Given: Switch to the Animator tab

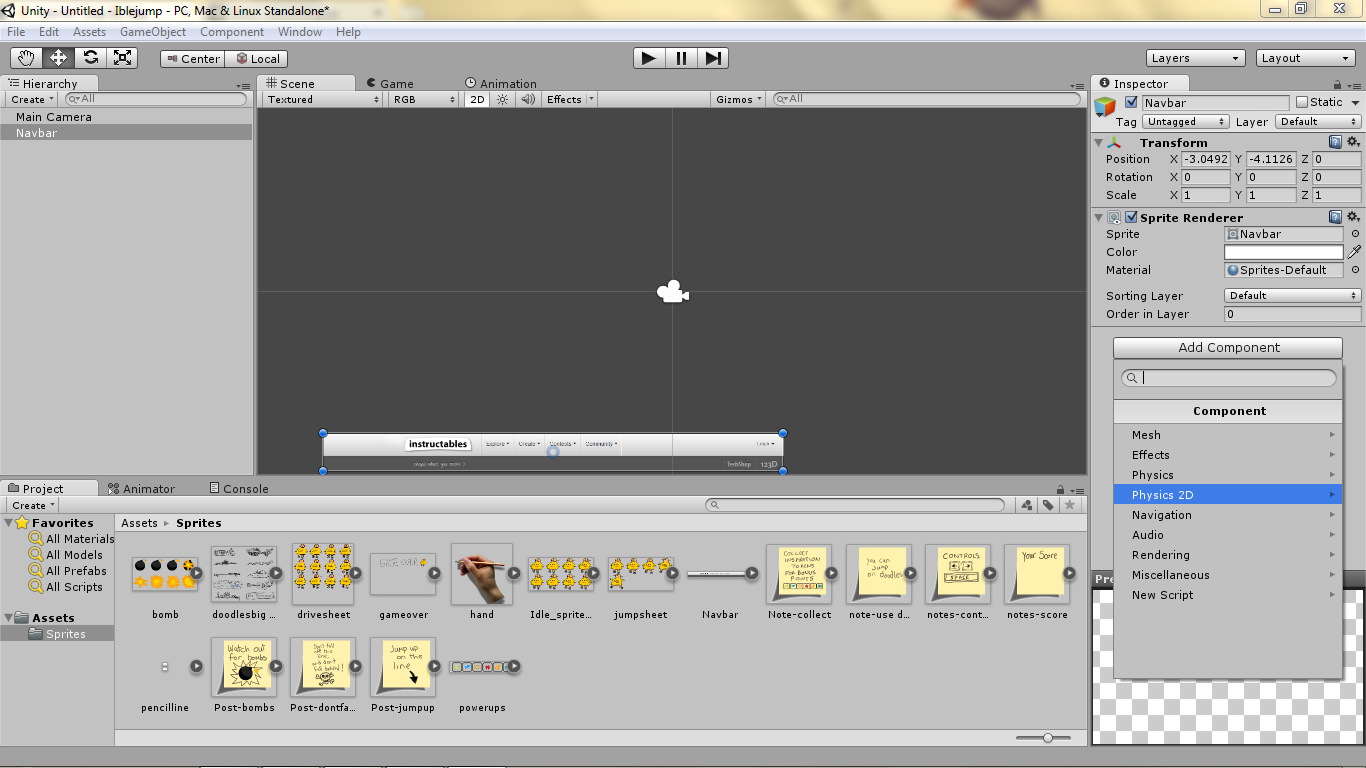Looking at the screenshot, I should 141,489.
